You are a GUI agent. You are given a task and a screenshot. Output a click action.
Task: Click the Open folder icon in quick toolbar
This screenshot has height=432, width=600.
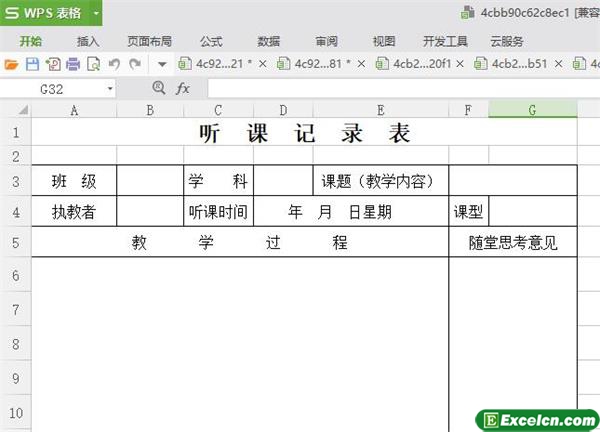tap(12, 64)
